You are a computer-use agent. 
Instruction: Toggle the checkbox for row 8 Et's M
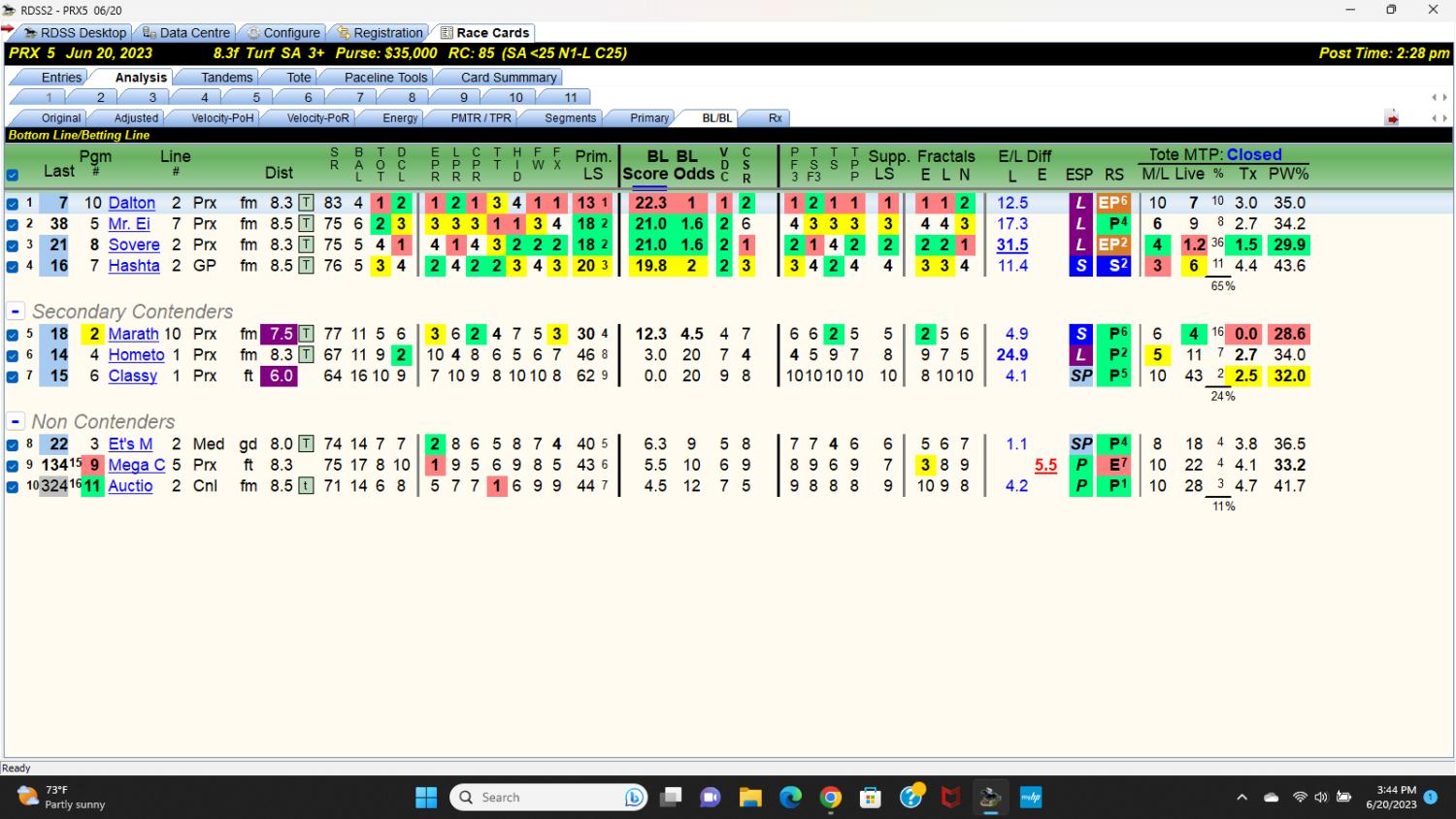(12, 444)
